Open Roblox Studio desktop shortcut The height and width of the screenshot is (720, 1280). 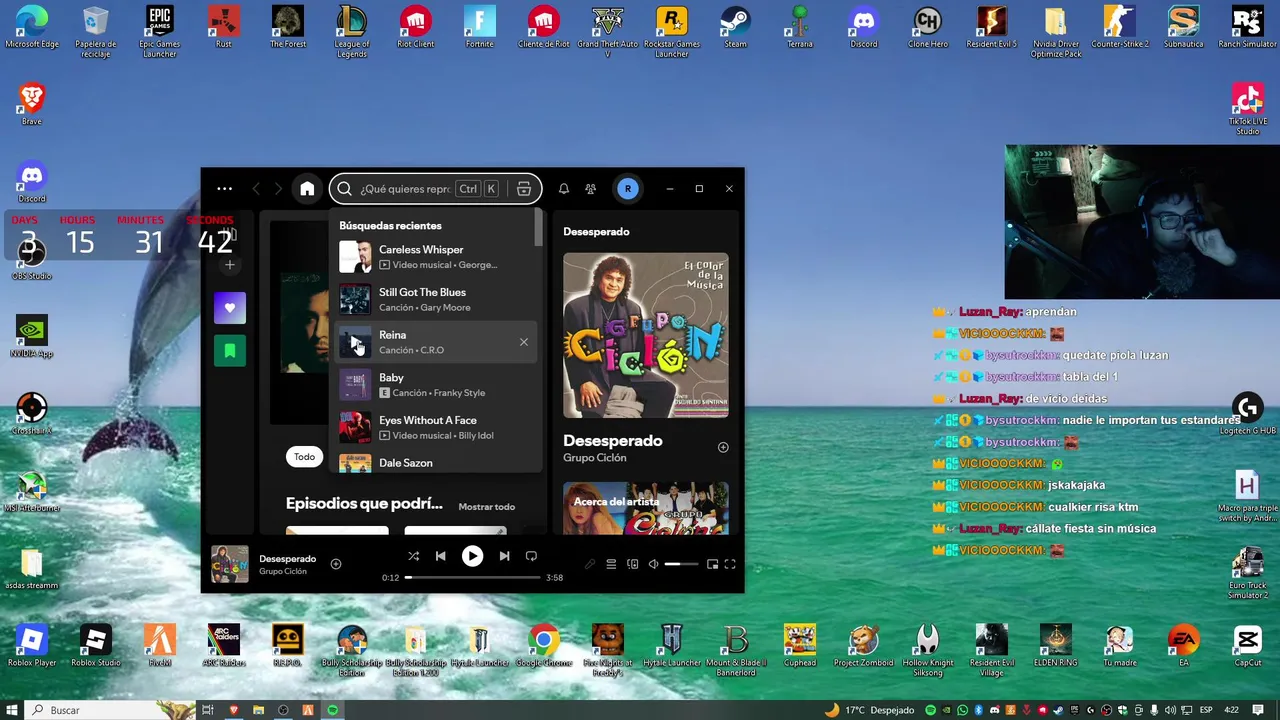click(x=96, y=646)
